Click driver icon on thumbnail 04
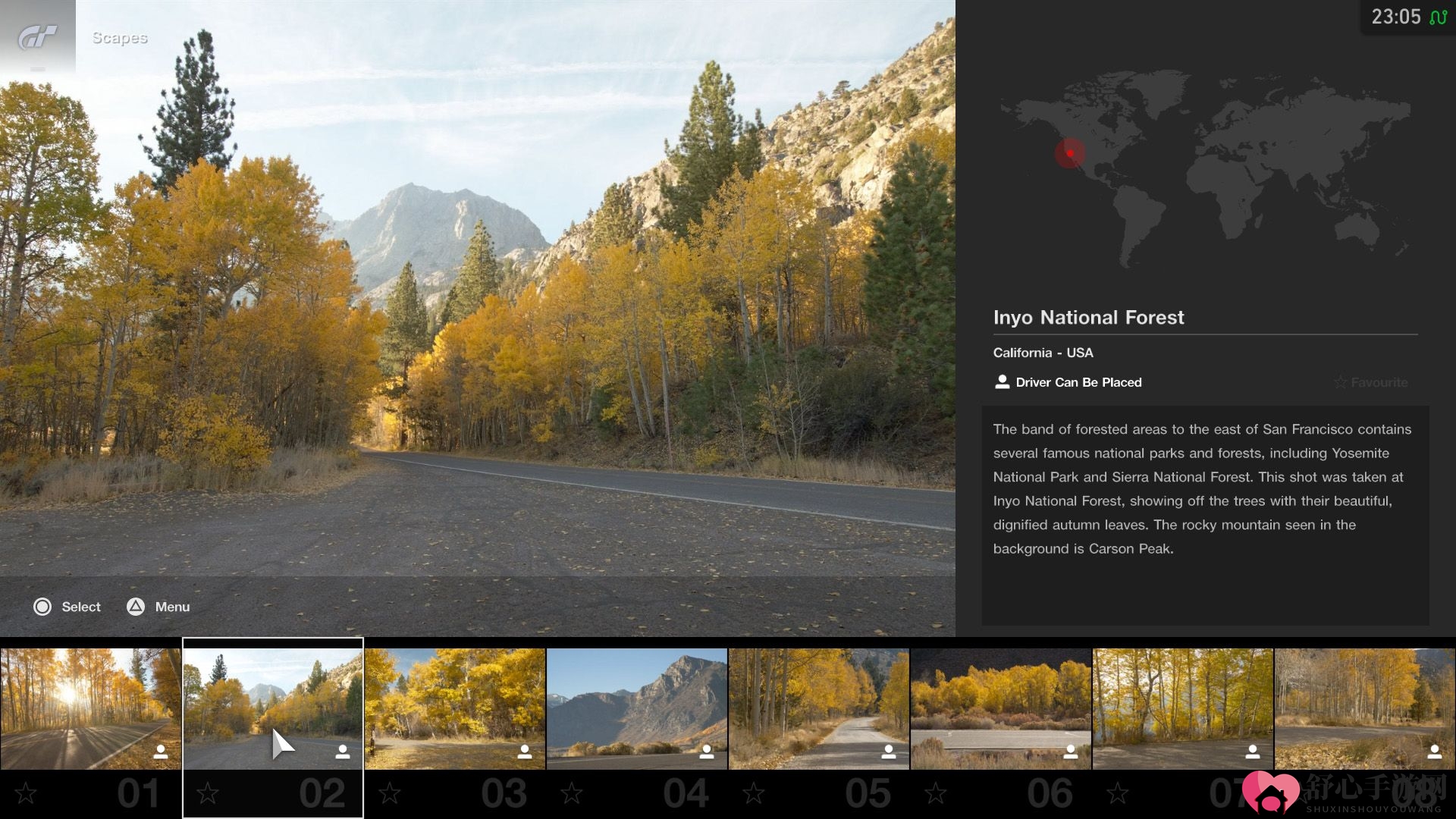 707,752
